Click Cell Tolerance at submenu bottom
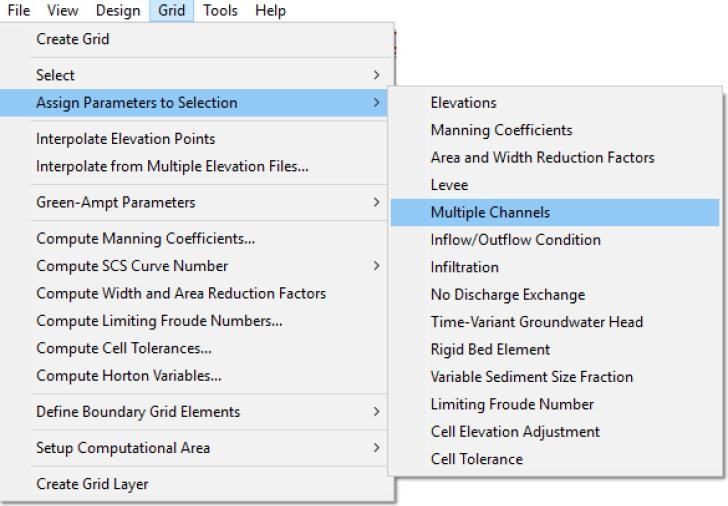728x506 pixels. [476, 459]
